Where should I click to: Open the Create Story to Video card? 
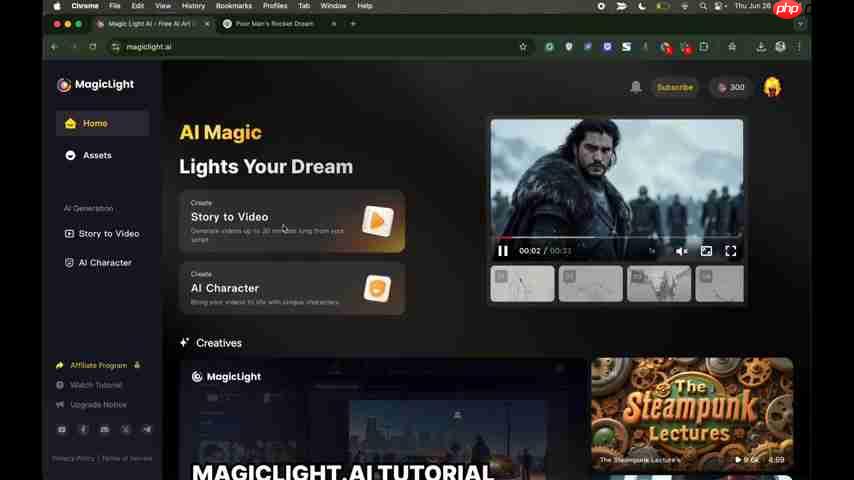pyautogui.click(x=292, y=221)
